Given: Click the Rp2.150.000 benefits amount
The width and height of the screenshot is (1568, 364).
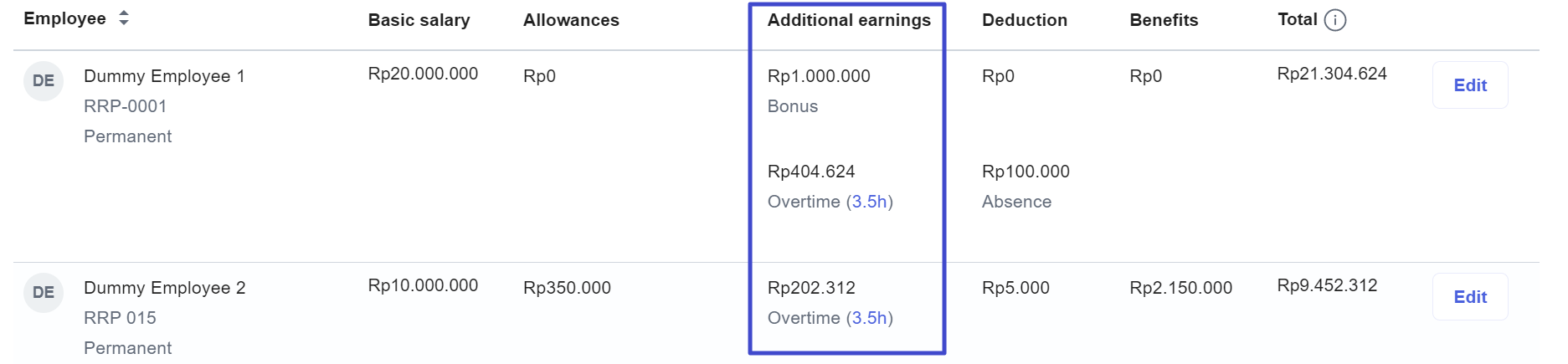Looking at the screenshot, I should click(x=1180, y=288).
